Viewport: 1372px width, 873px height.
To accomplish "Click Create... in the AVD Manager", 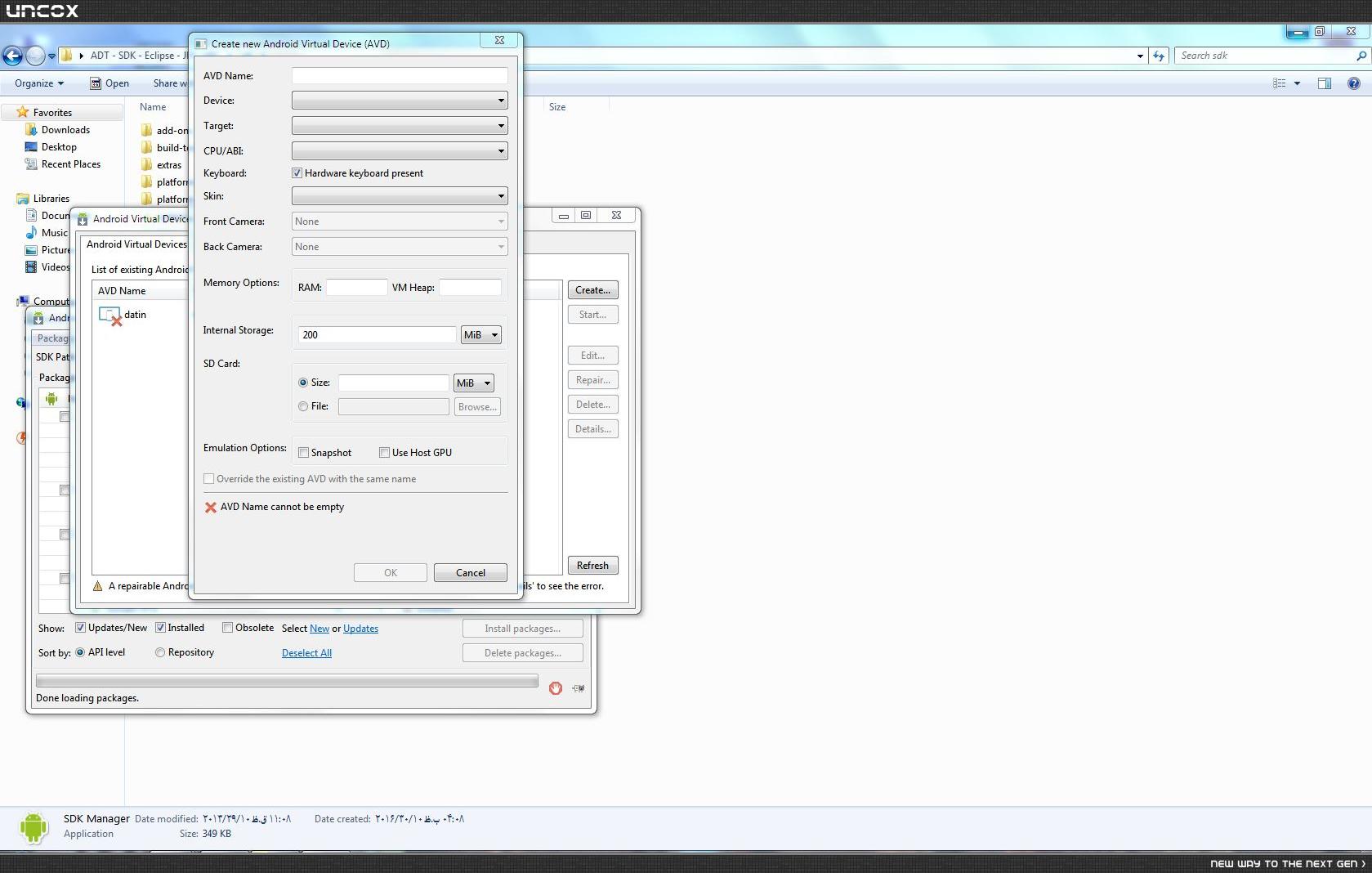I will click(593, 290).
